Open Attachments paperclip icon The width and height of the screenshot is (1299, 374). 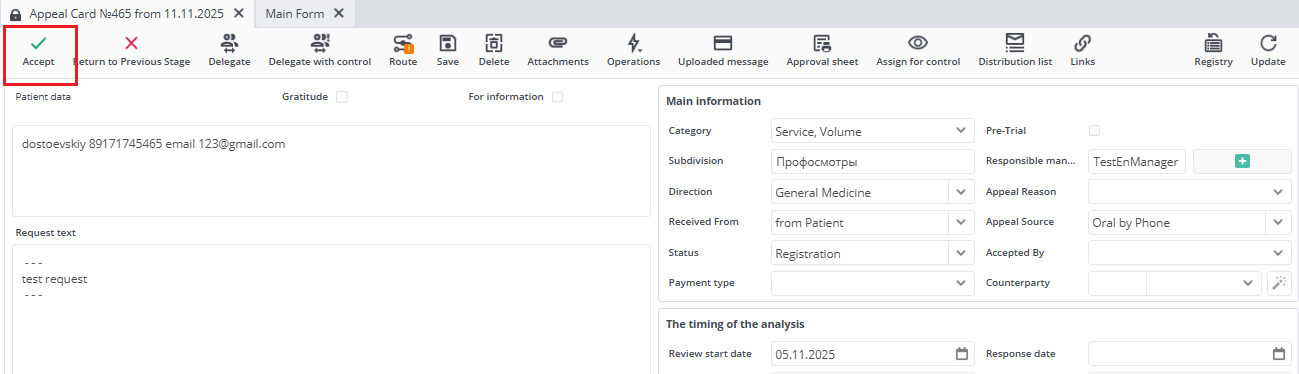pyautogui.click(x=558, y=43)
